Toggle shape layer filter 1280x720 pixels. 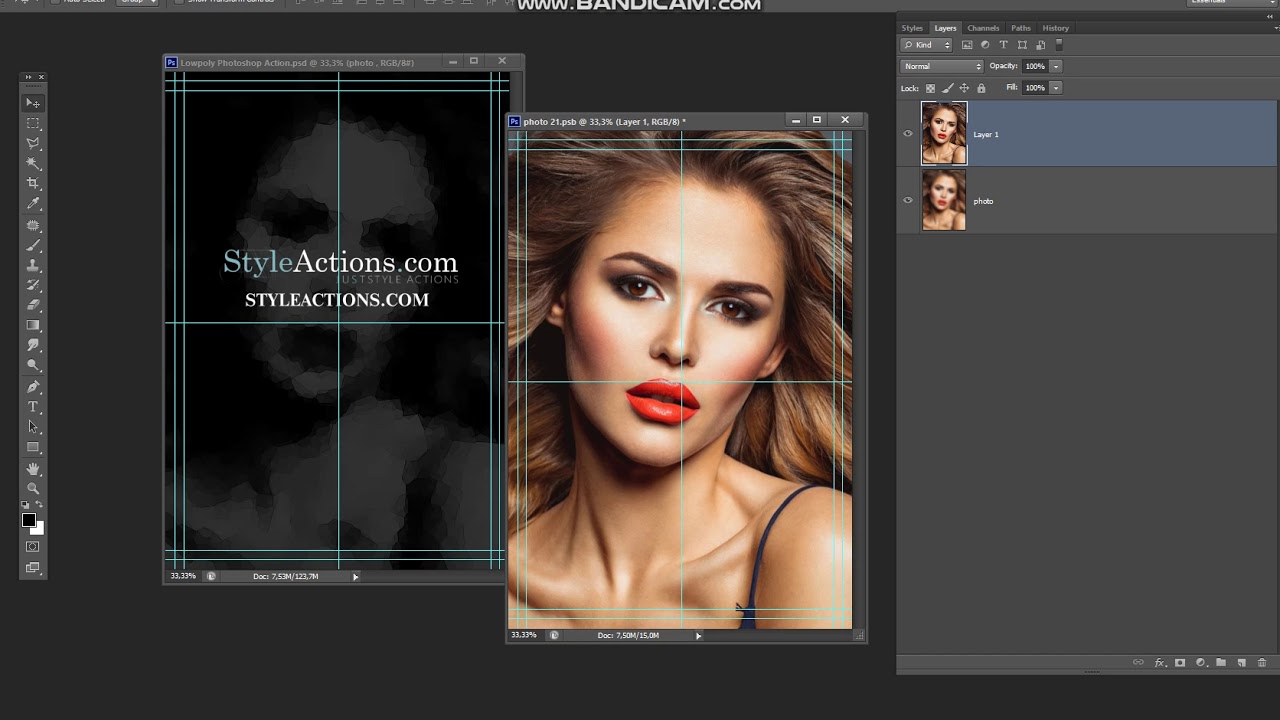coord(1022,45)
